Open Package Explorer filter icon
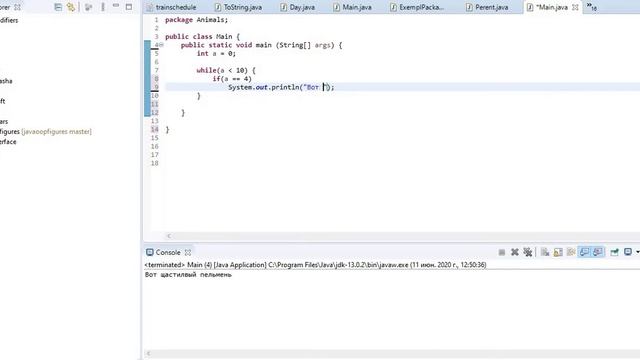The height and width of the screenshot is (360, 640). pos(88,7)
